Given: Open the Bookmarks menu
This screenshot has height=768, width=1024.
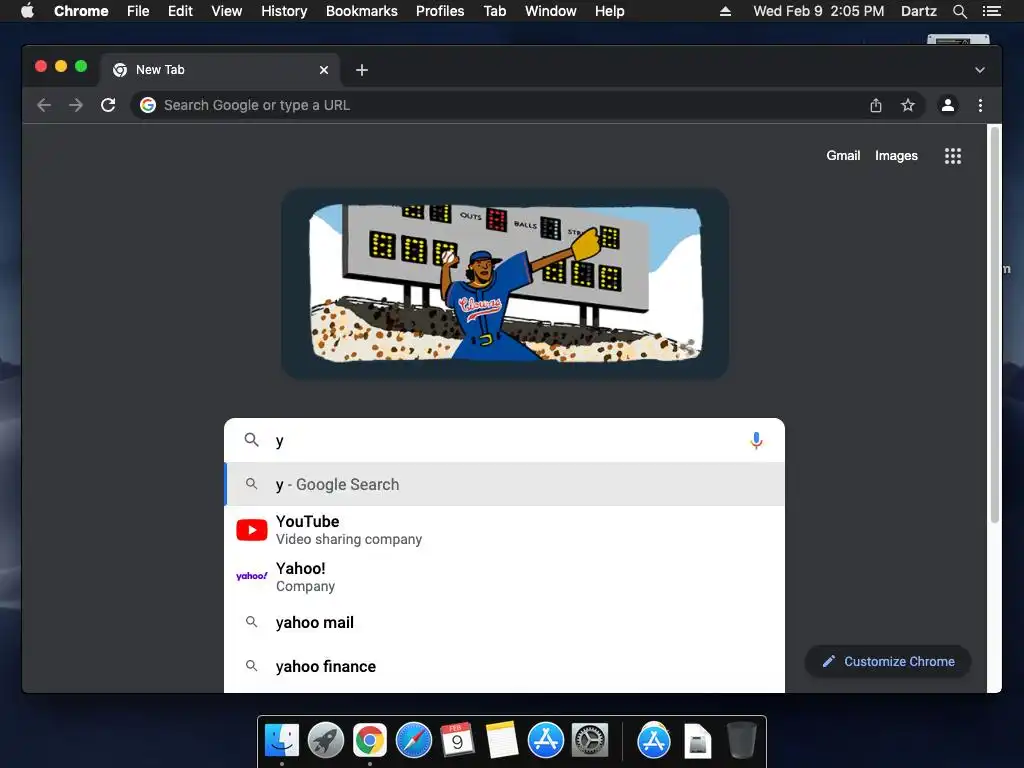Looking at the screenshot, I should [362, 11].
